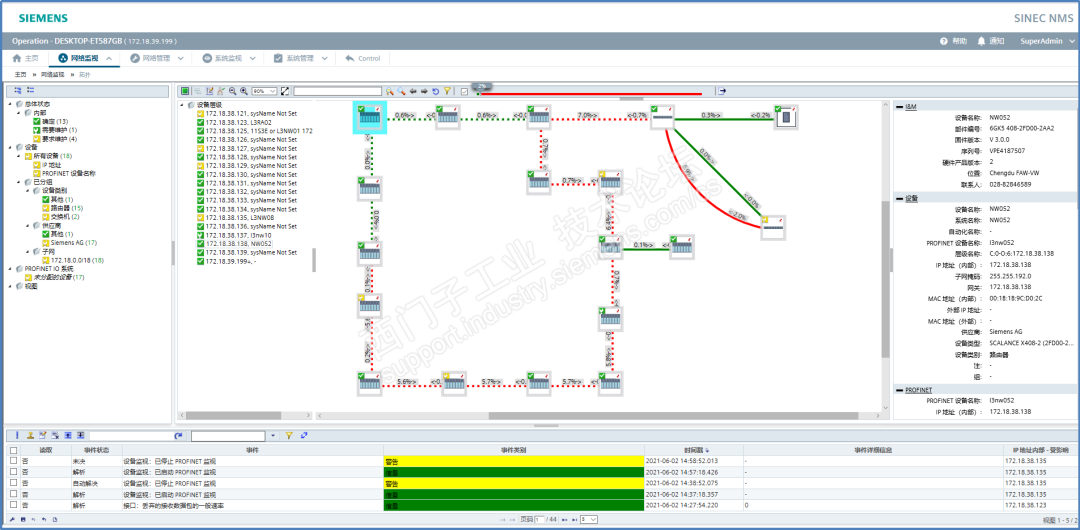This screenshot has width=1080, height=530.
Task: Click the events page number input field
Action: (540, 519)
